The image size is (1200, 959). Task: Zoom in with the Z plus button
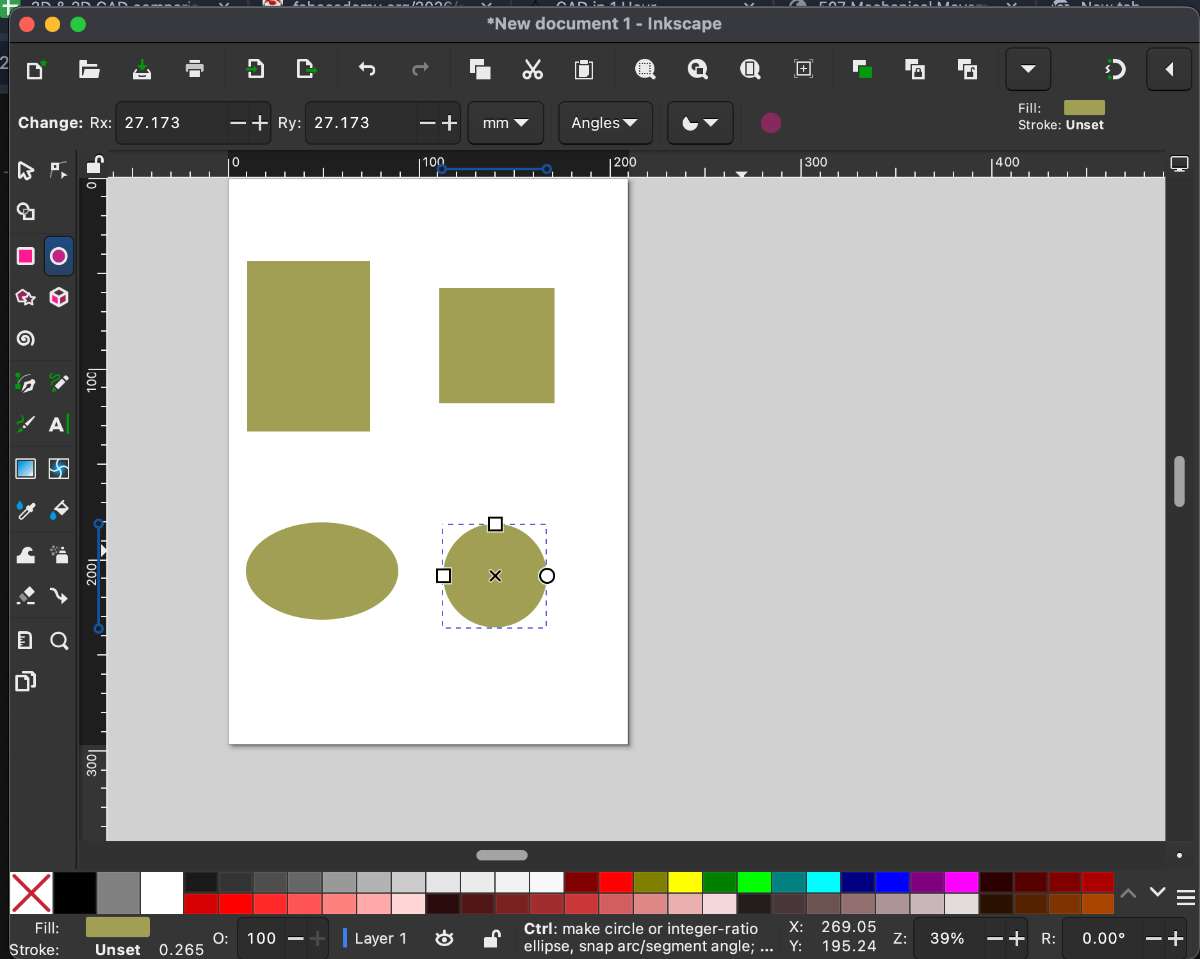1017,939
